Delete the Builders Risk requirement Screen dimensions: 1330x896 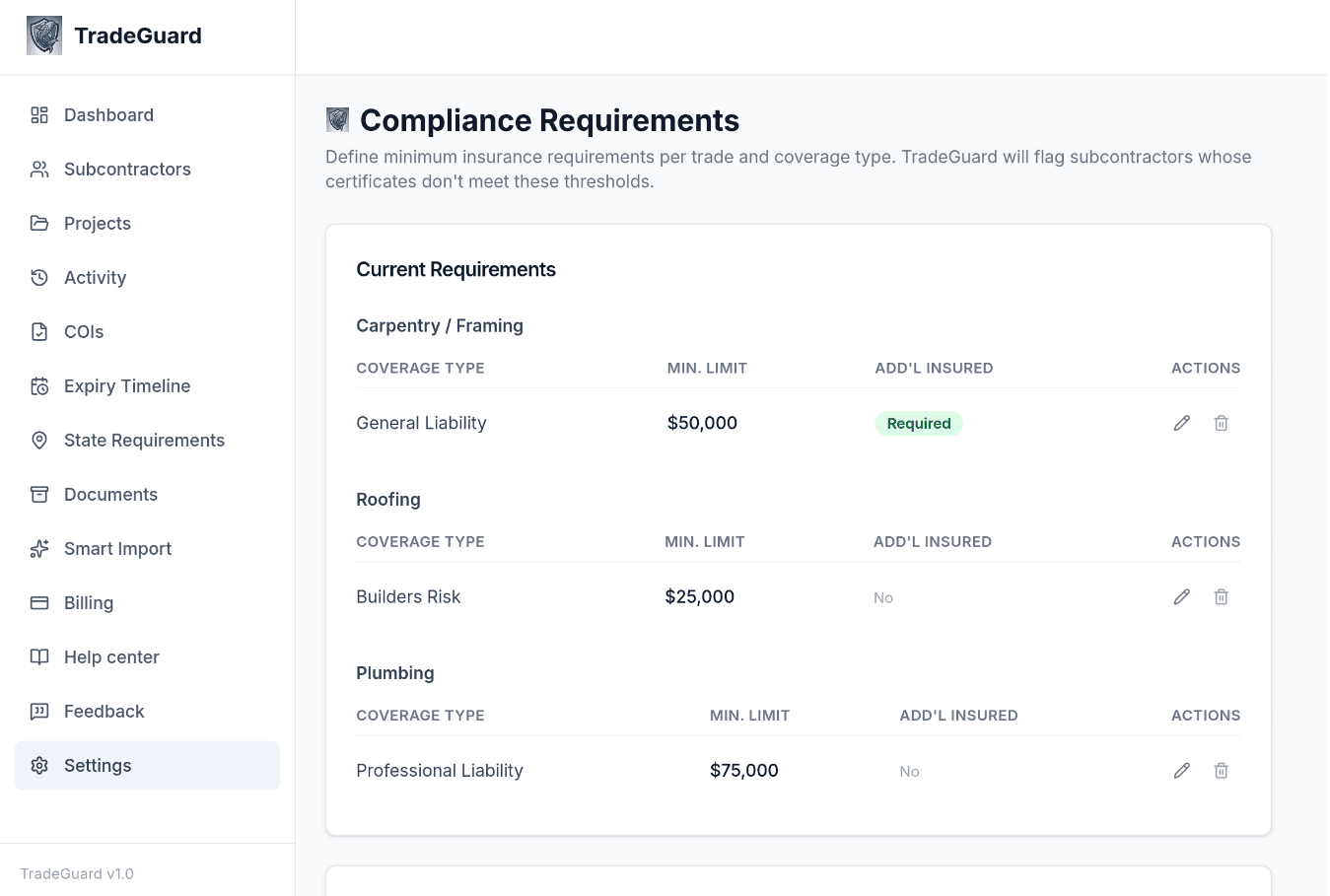click(1222, 596)
